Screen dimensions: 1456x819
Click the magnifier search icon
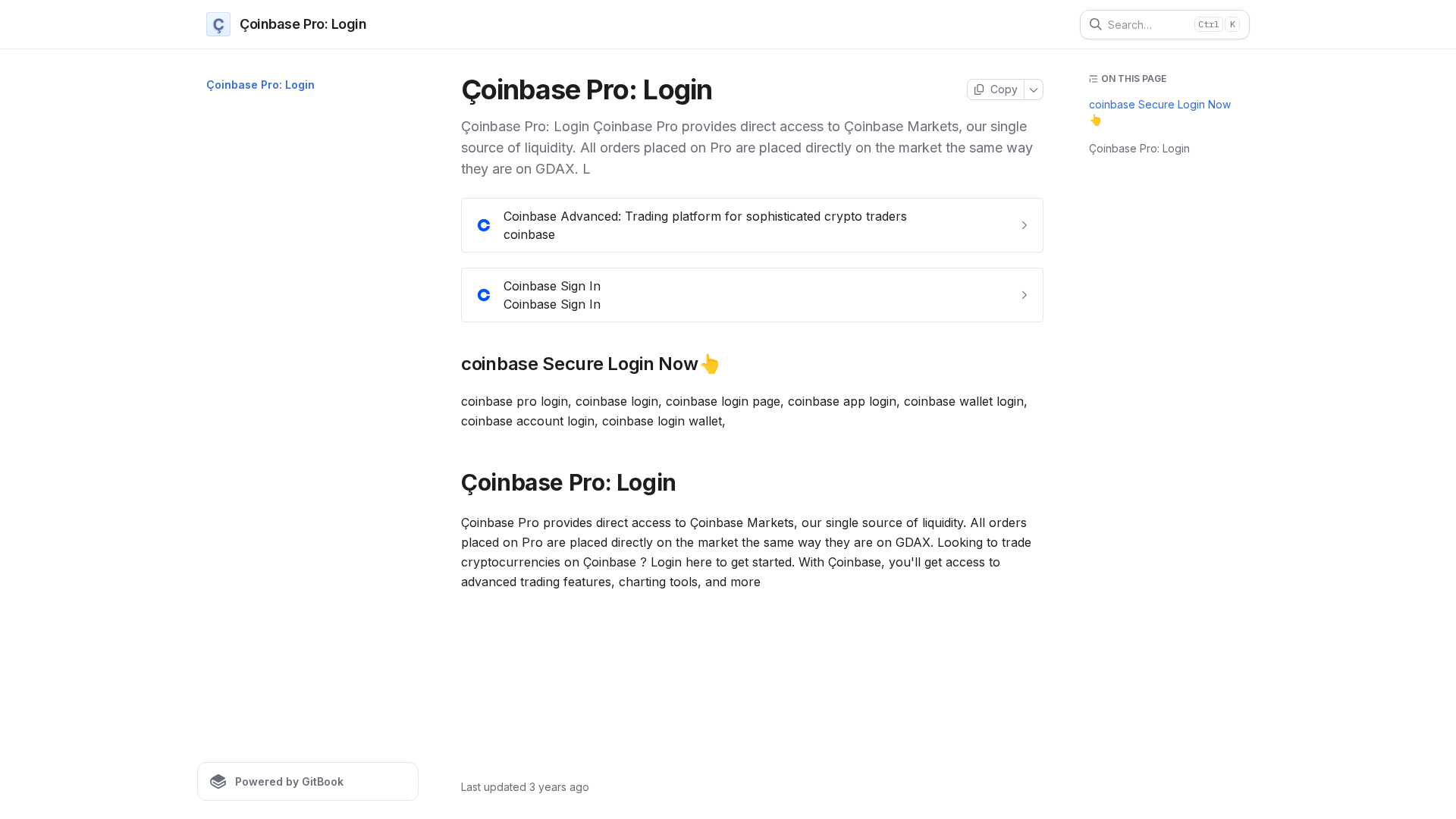pyautogui.click(x=1096, y=24)
